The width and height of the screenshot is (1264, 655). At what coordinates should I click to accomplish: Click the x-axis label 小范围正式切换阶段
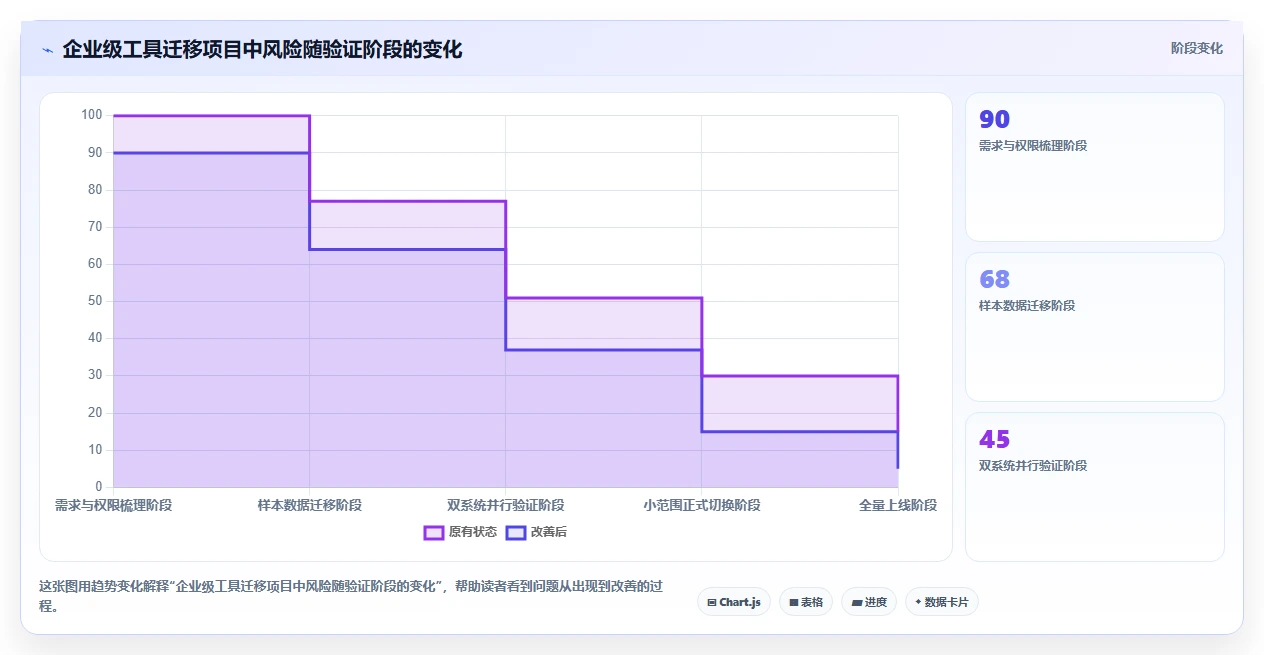pos(702,505)
